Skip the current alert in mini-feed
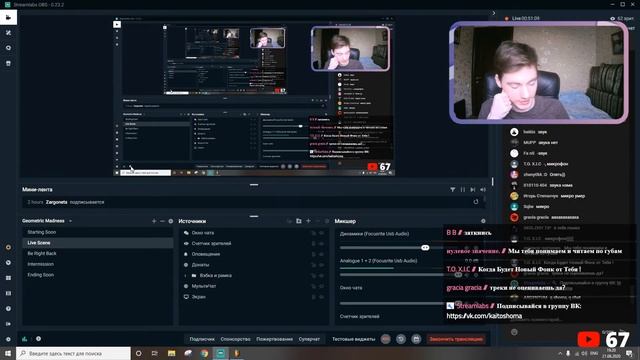 pos(473,189)
